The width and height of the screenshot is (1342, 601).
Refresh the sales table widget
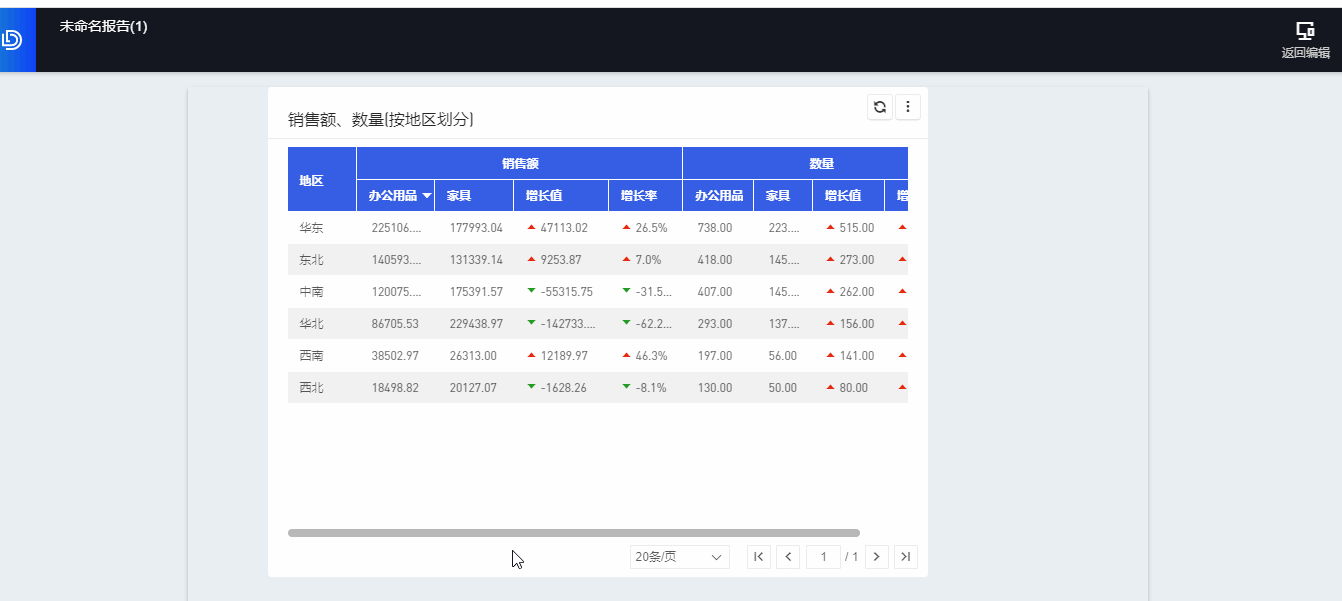tap(880, 107)
